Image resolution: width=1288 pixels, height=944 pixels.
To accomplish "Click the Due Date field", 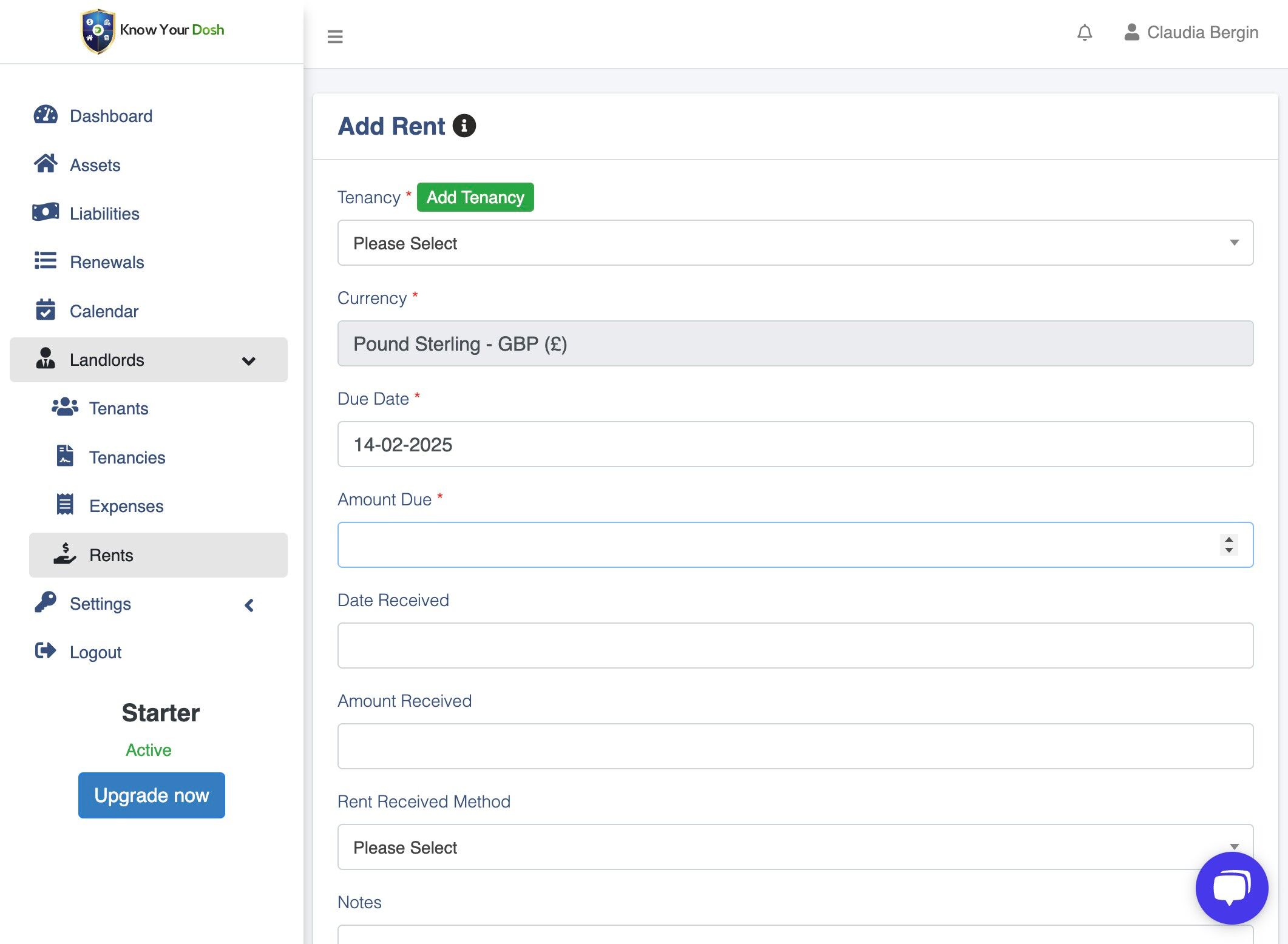I will pos(795,444).
